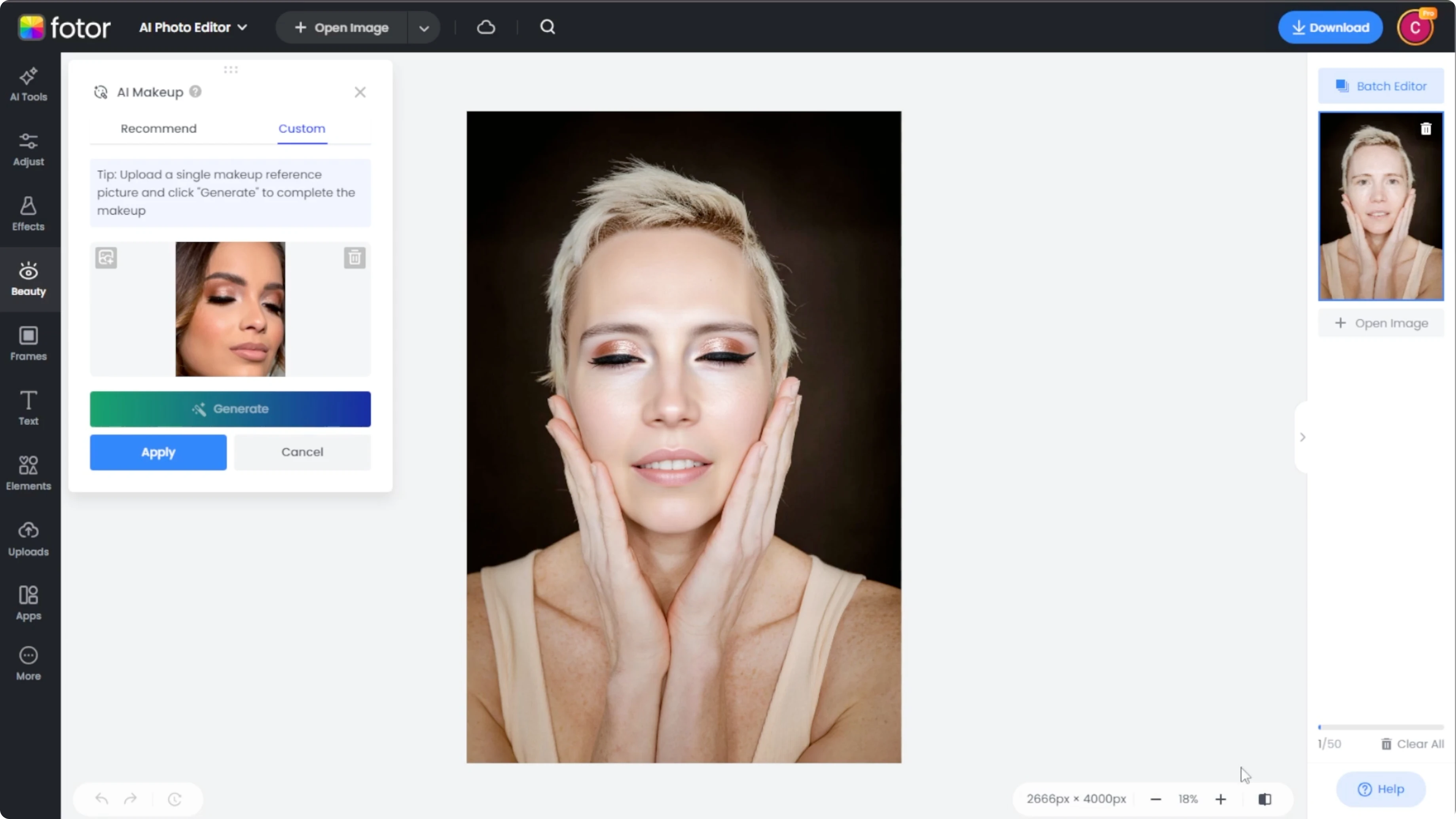1456x819 pixels.
Task: Click the Generate button
Action: pyautogui.click(x=230, y=409)
